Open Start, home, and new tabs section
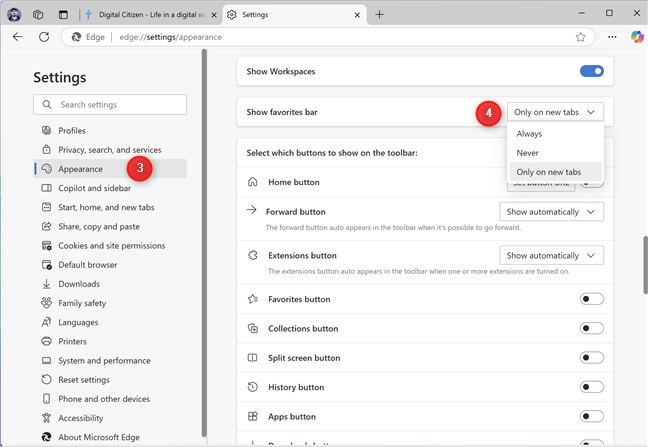 110,207
